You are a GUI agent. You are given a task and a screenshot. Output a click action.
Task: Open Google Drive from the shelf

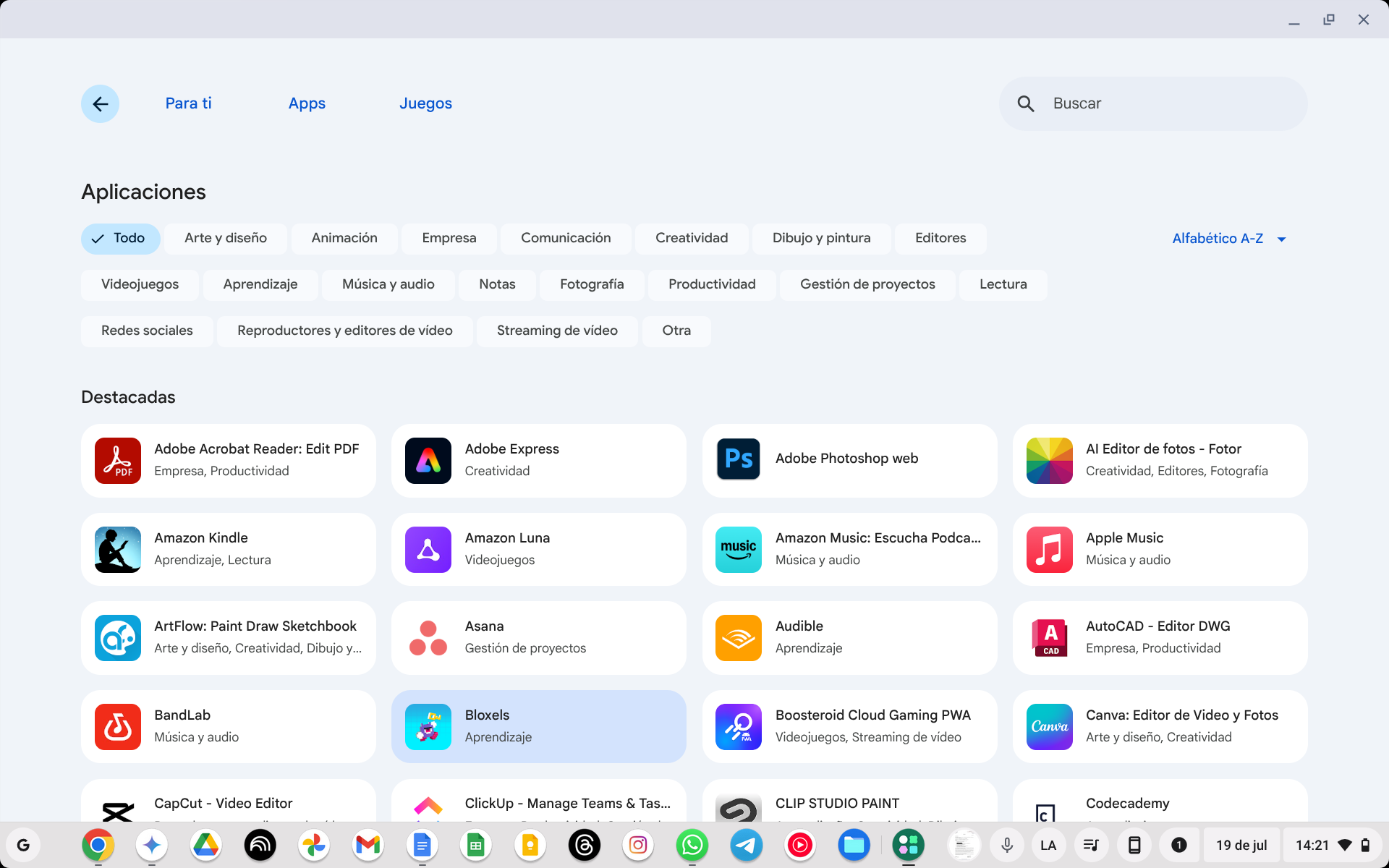click(x=206, y=845)
